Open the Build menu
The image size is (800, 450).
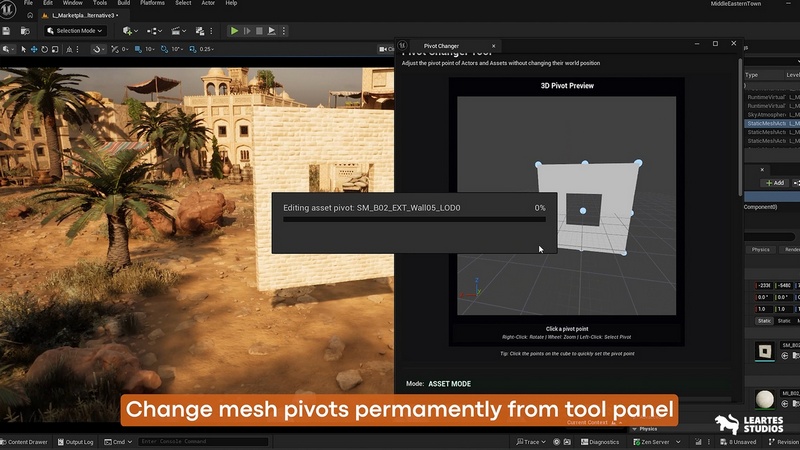click(123, 3)
